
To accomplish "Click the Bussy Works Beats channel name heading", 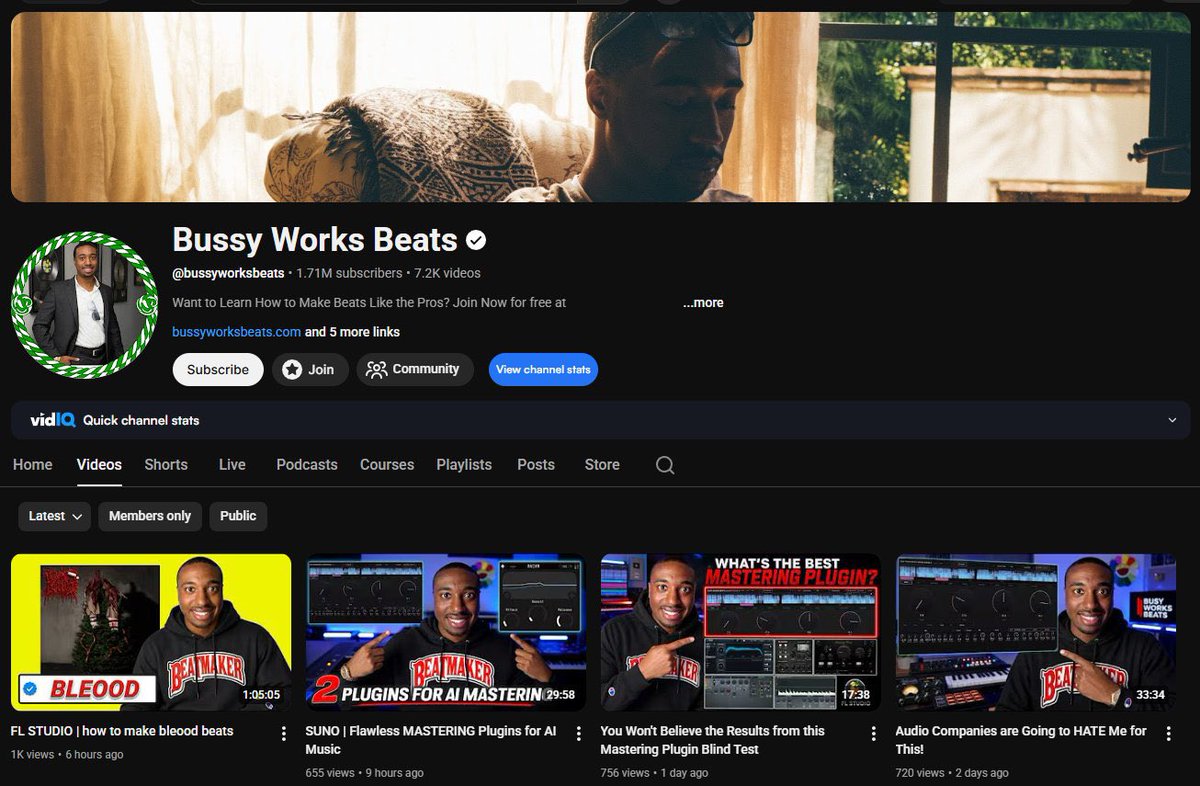I will pos(315,240).
